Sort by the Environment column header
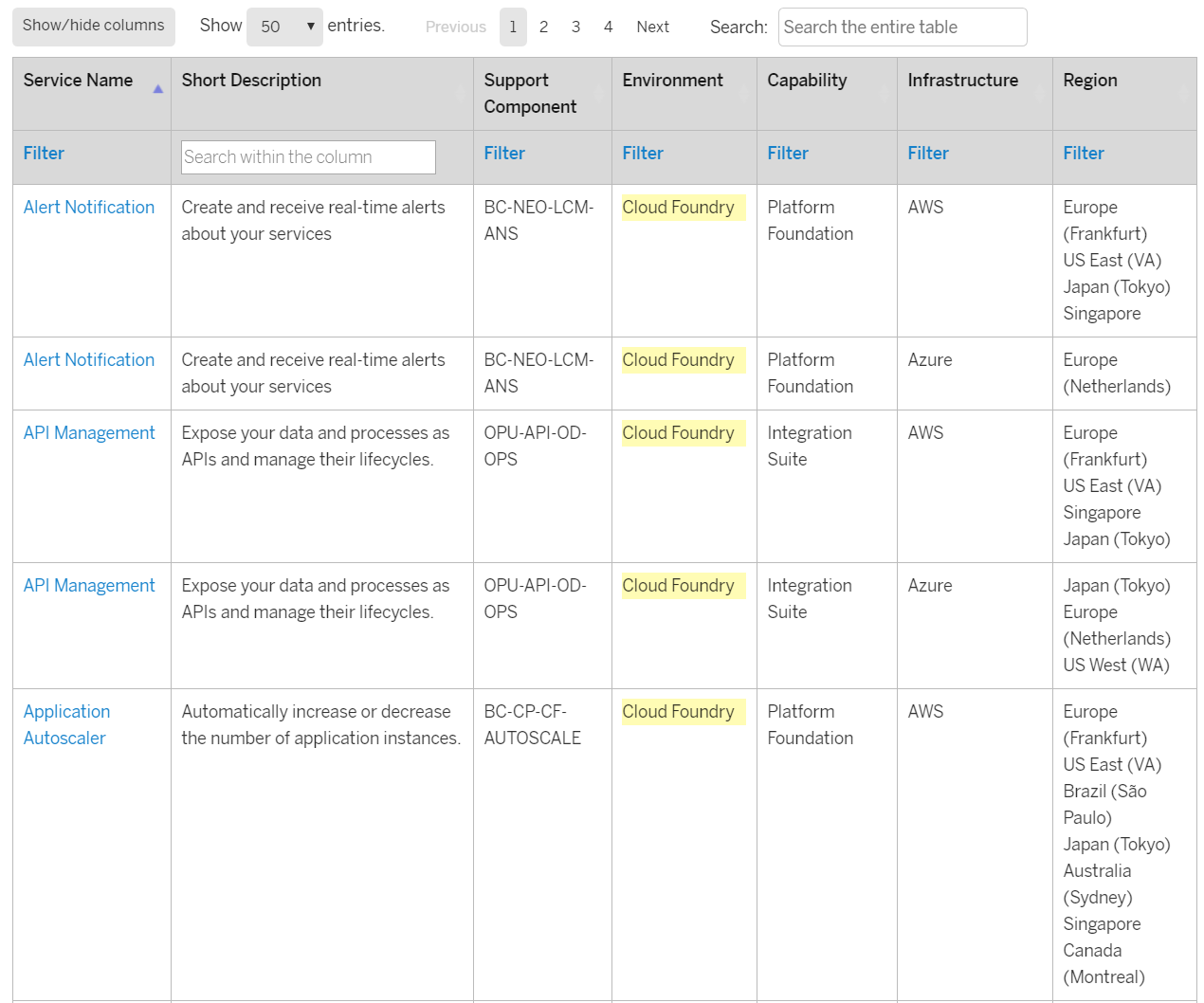 (684, 94)
